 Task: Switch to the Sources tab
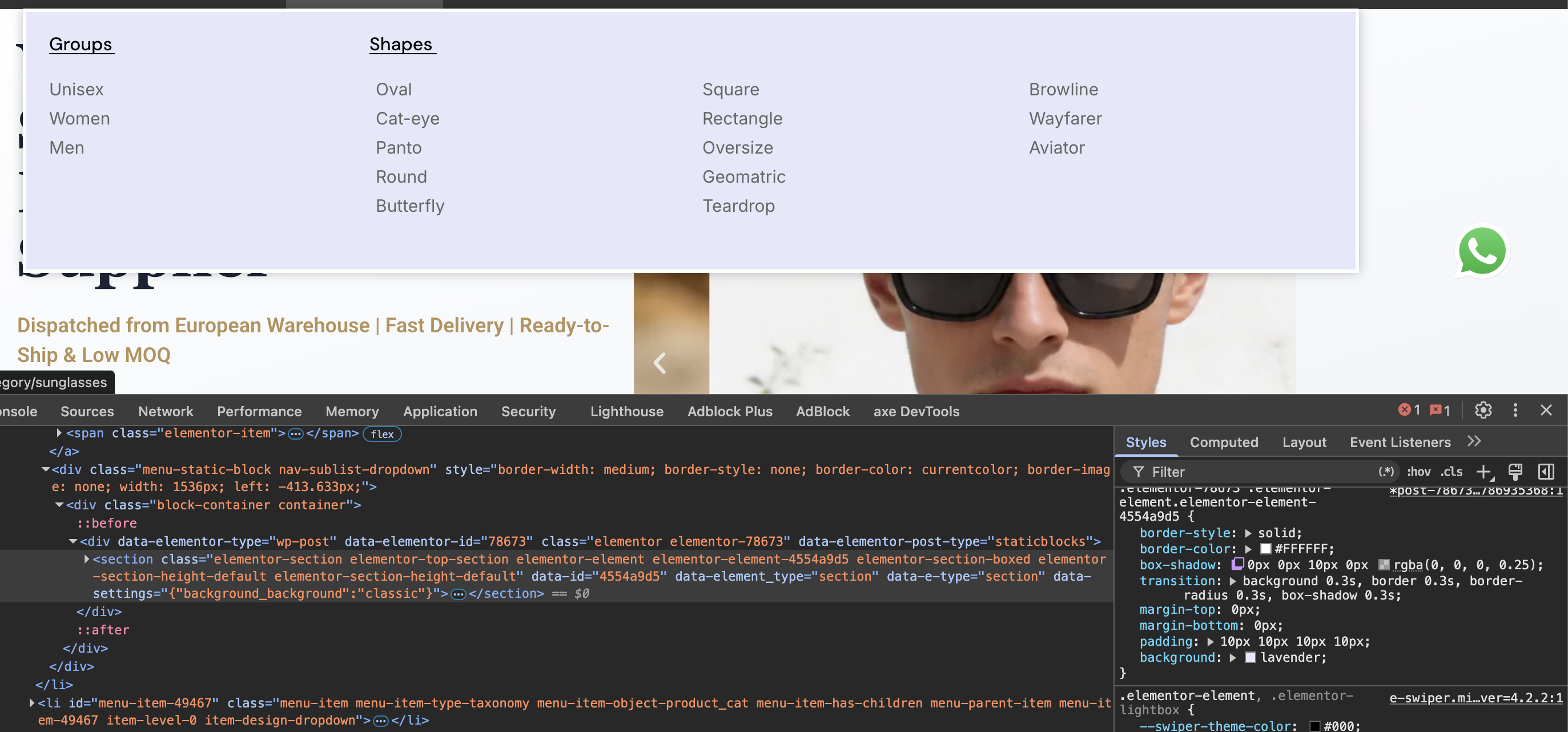(87, 411)
